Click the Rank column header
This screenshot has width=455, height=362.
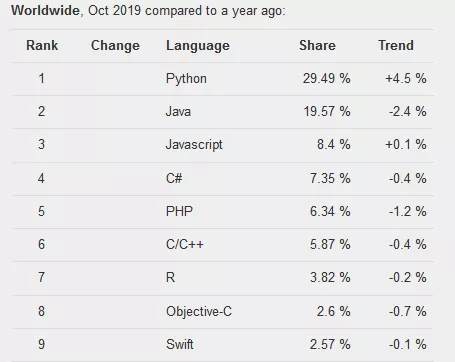click(42, 45)
